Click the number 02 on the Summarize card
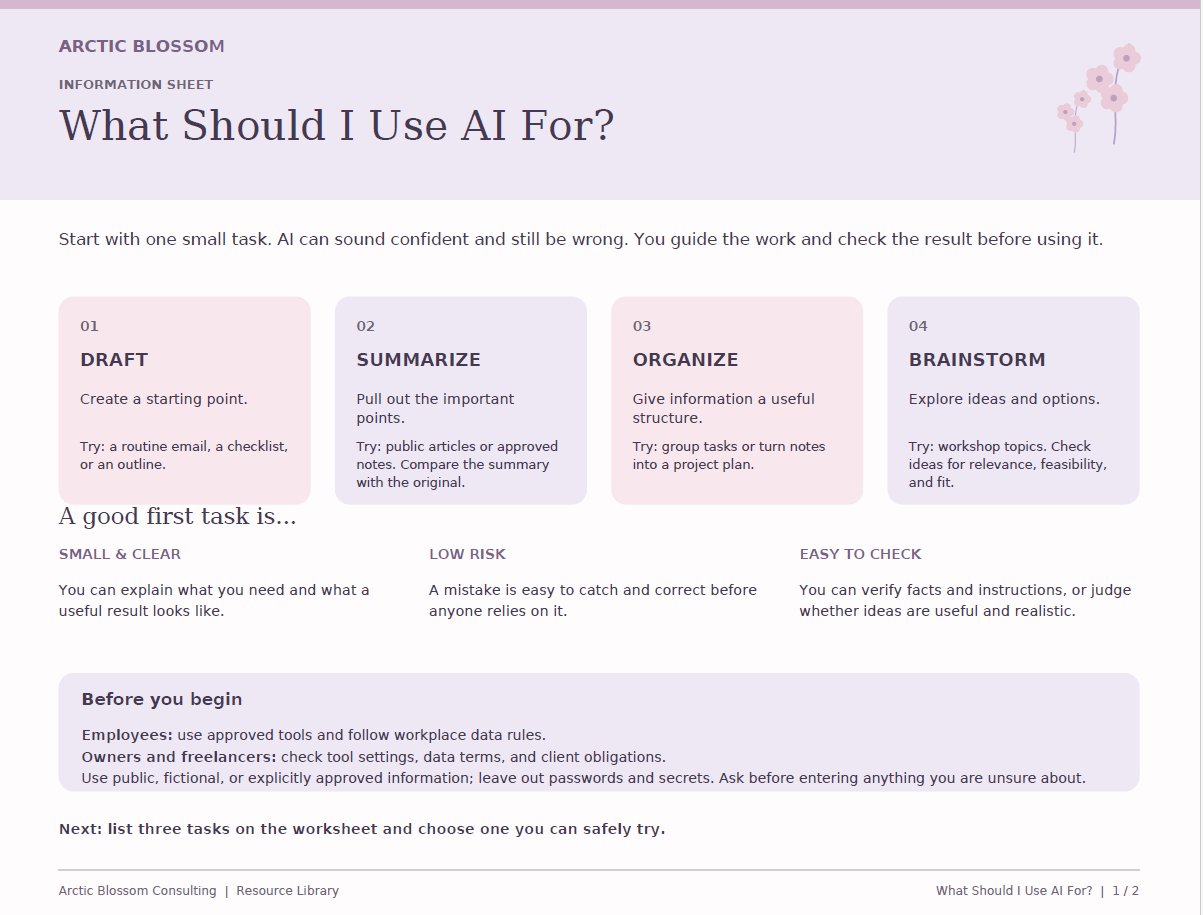Viewport: 1203px width, 915px height. pyautogui.click(x=366, y=326)
